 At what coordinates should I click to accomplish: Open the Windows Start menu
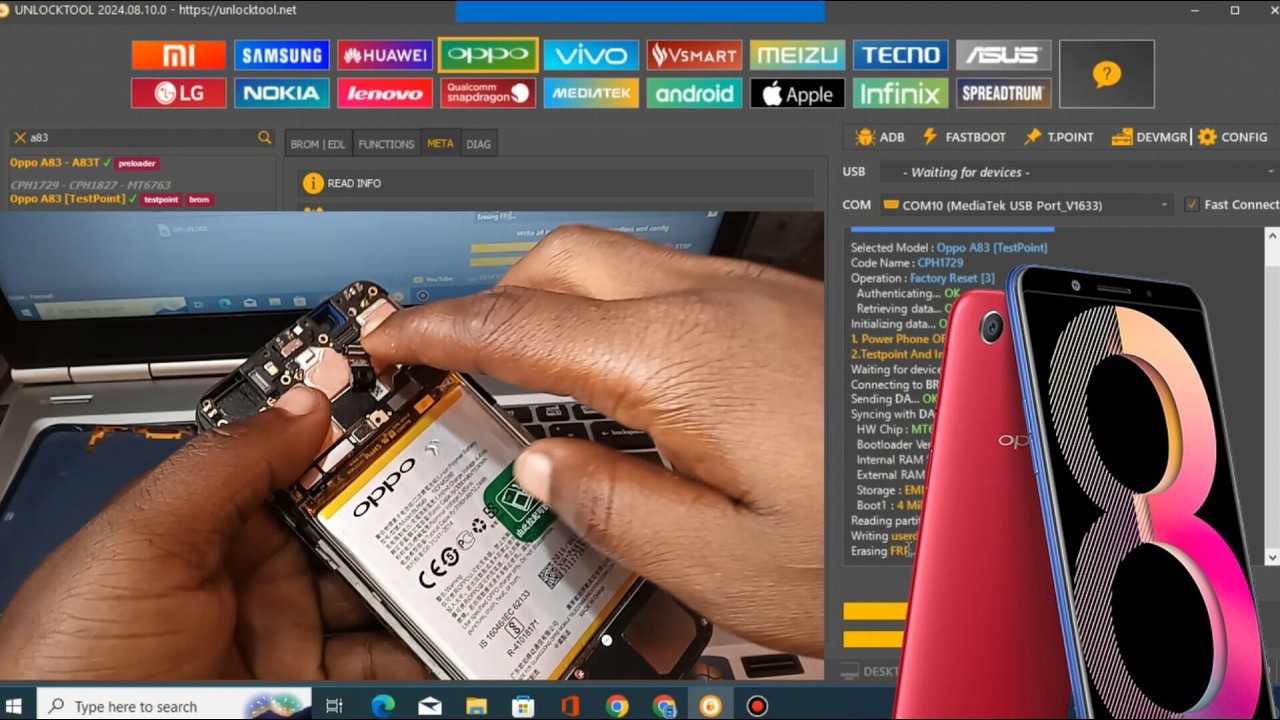pyautogui.click(x=15, y=706)
